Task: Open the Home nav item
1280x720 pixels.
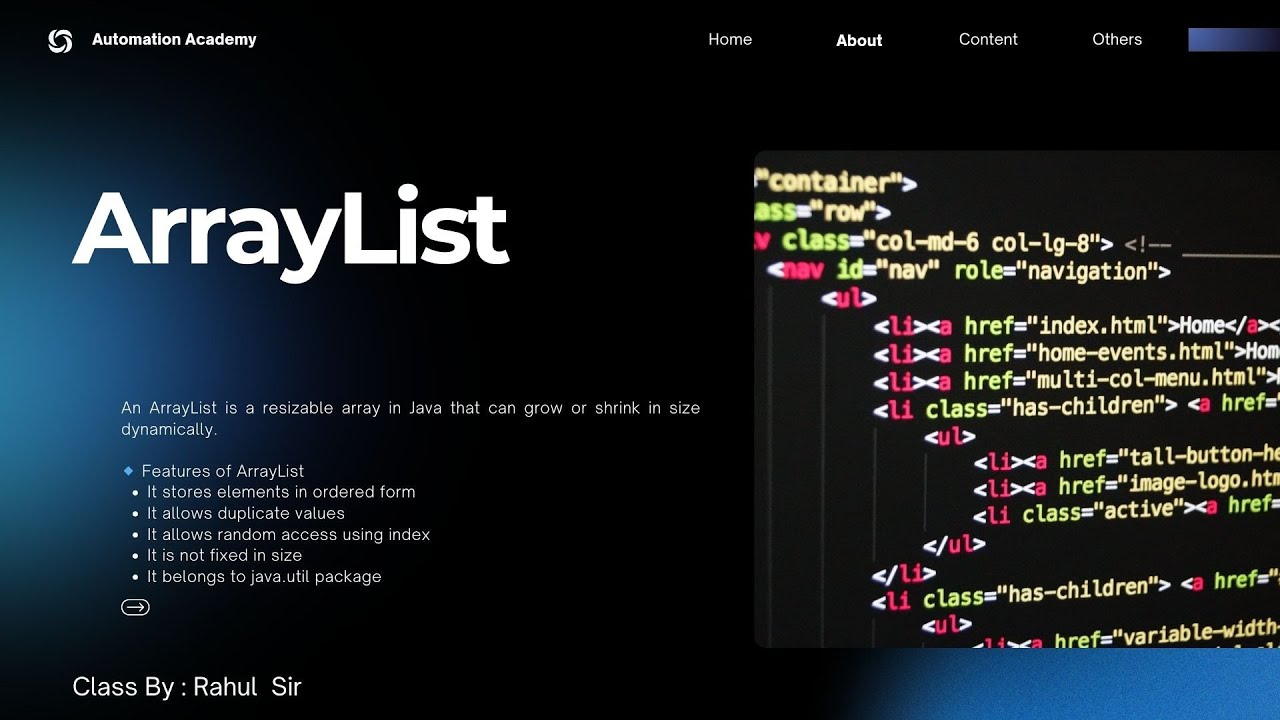Action: [x=730, y=39]
